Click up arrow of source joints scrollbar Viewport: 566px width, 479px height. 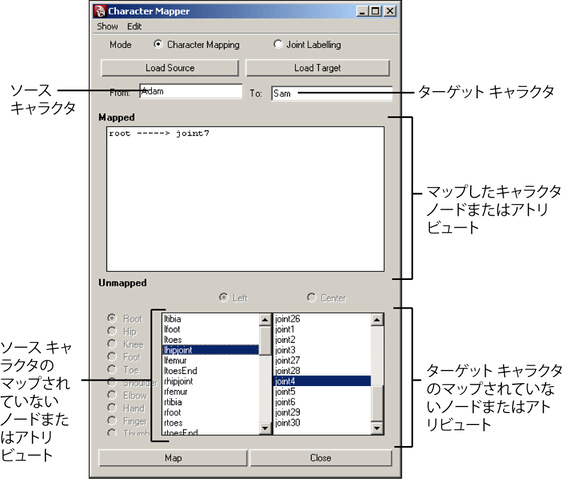pos(265,320)
